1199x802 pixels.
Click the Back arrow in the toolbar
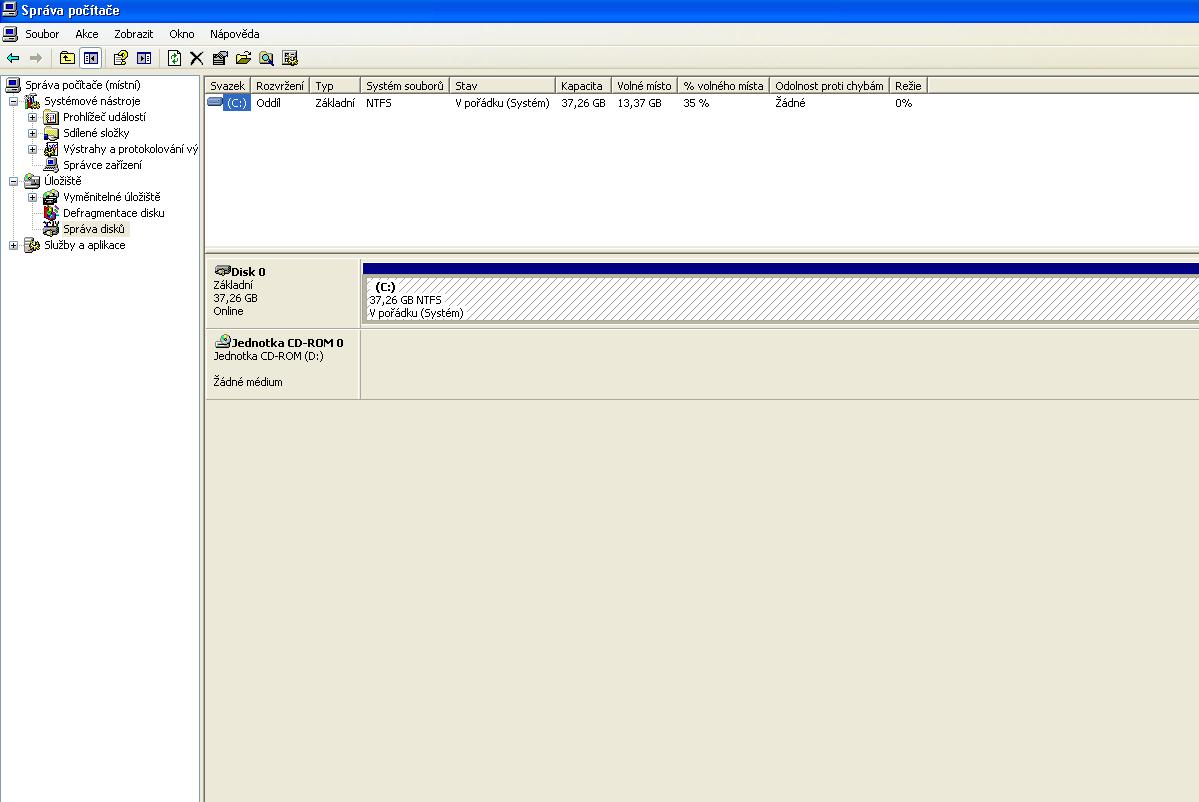[13, 58]
